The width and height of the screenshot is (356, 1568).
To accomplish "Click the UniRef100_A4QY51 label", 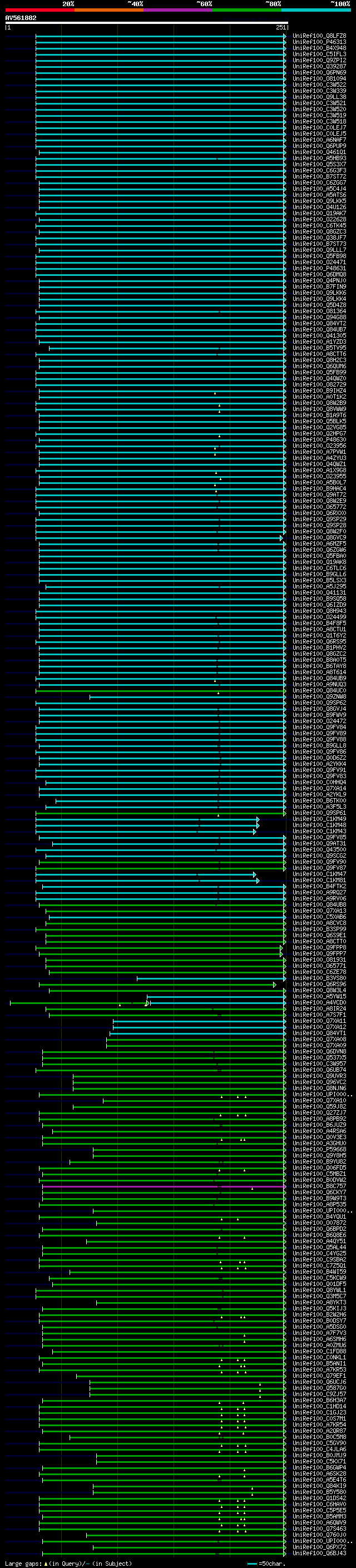I will pos(319,1241).
